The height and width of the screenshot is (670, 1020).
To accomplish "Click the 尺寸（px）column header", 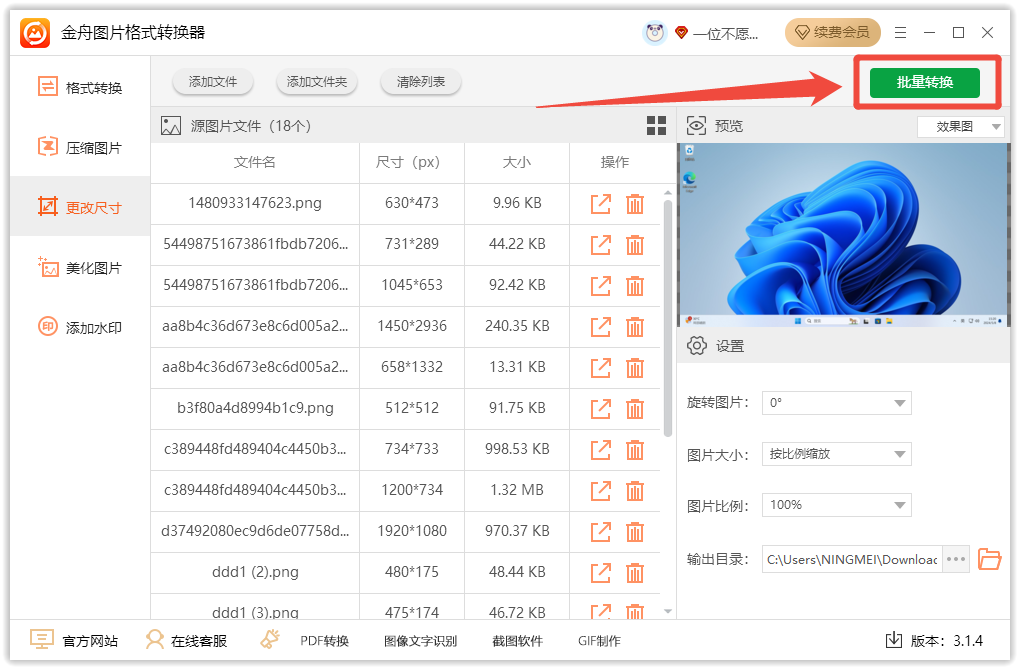I will 412,162.
